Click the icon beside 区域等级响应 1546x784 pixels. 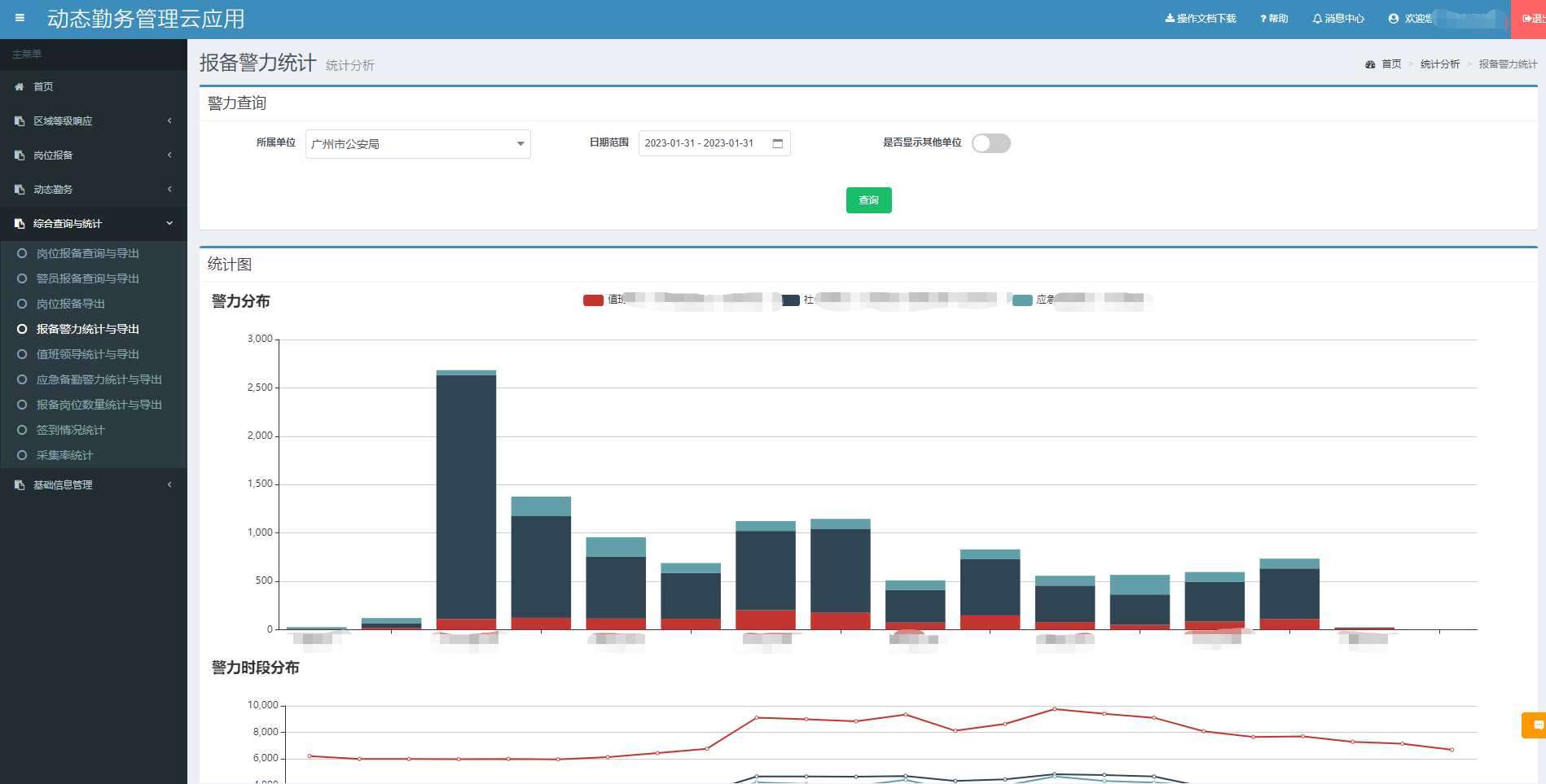tap(20, 120)
